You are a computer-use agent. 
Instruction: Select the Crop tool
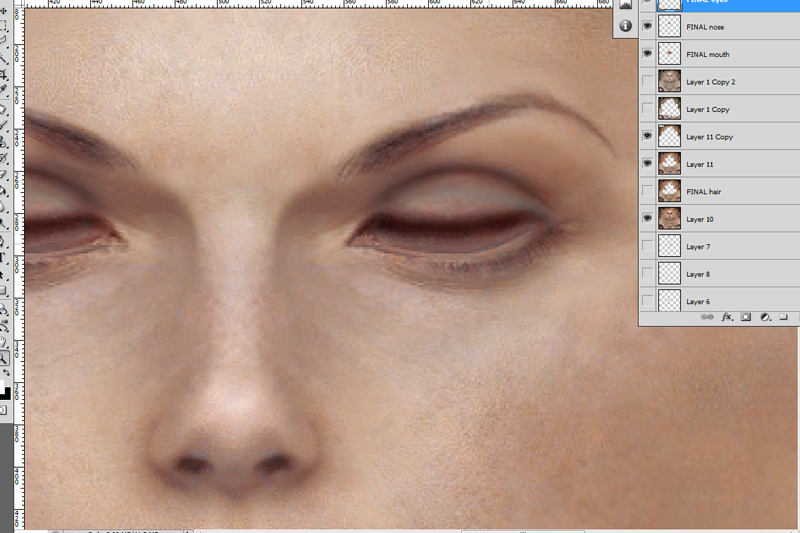[4, 75]
